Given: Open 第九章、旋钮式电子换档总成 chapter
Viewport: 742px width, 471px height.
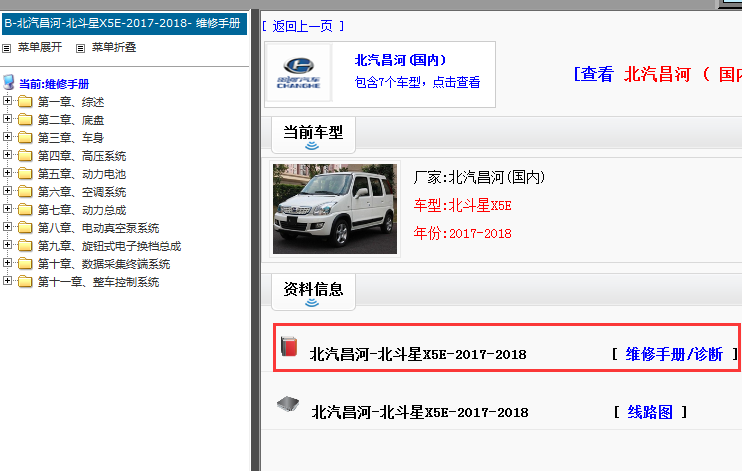Looking at the screenshot, I should tap(109, 246).
